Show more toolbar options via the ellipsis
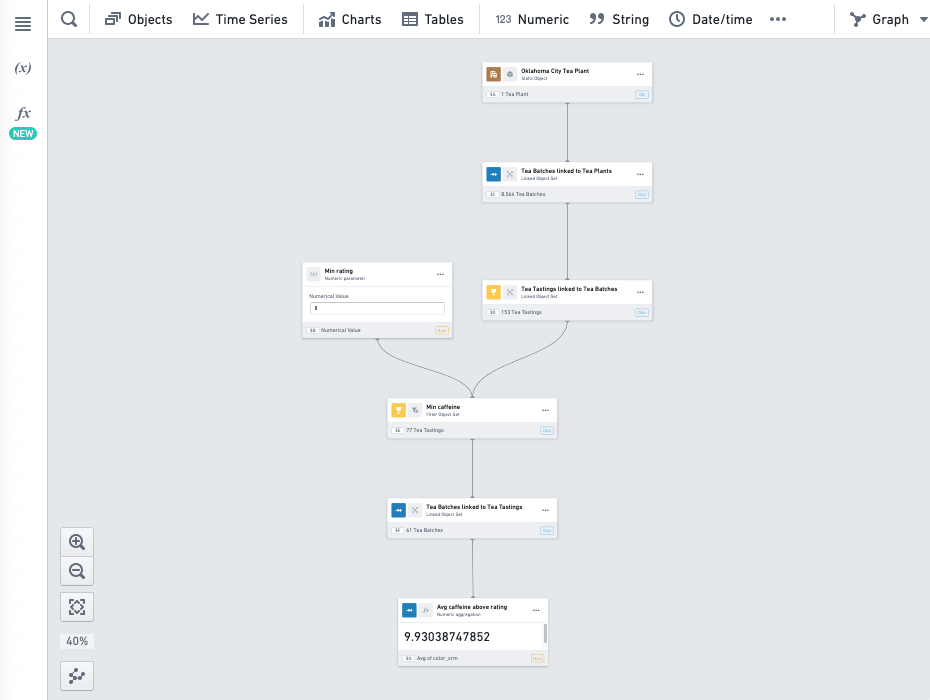The image size is (930, 700). coord(778,20)
